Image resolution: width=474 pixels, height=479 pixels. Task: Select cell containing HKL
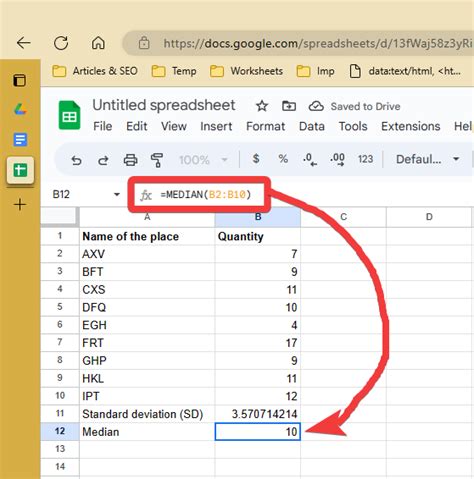pos(147,378)
